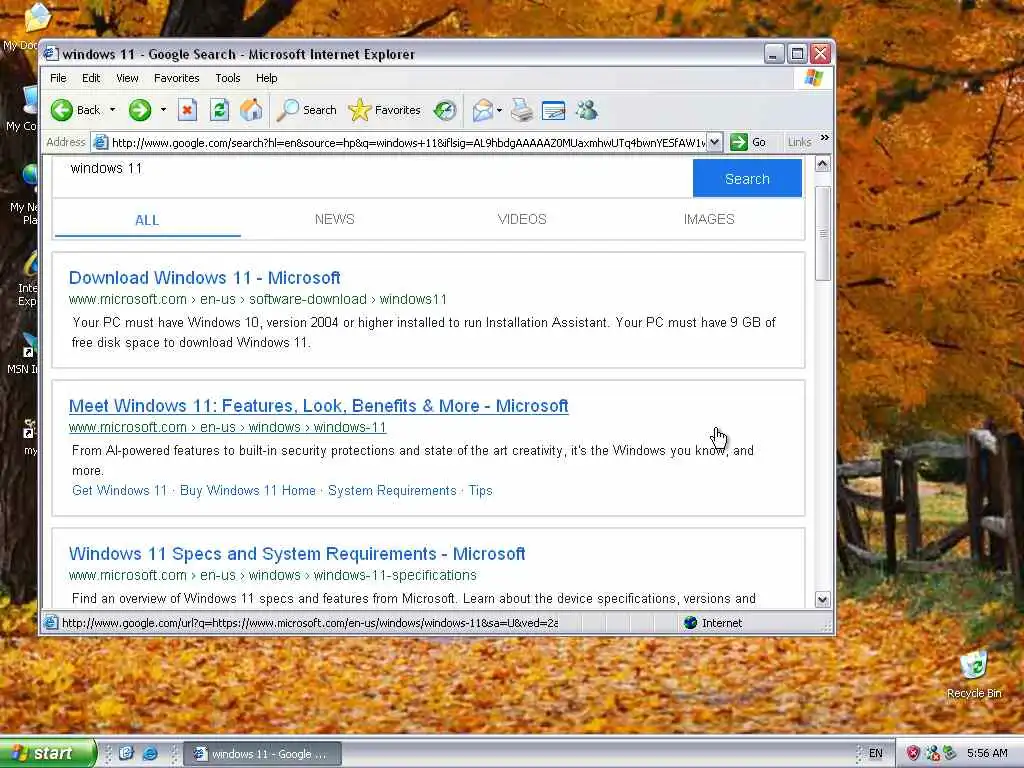Open the Start menu
1024x768 pixels.
click(48, 753)
